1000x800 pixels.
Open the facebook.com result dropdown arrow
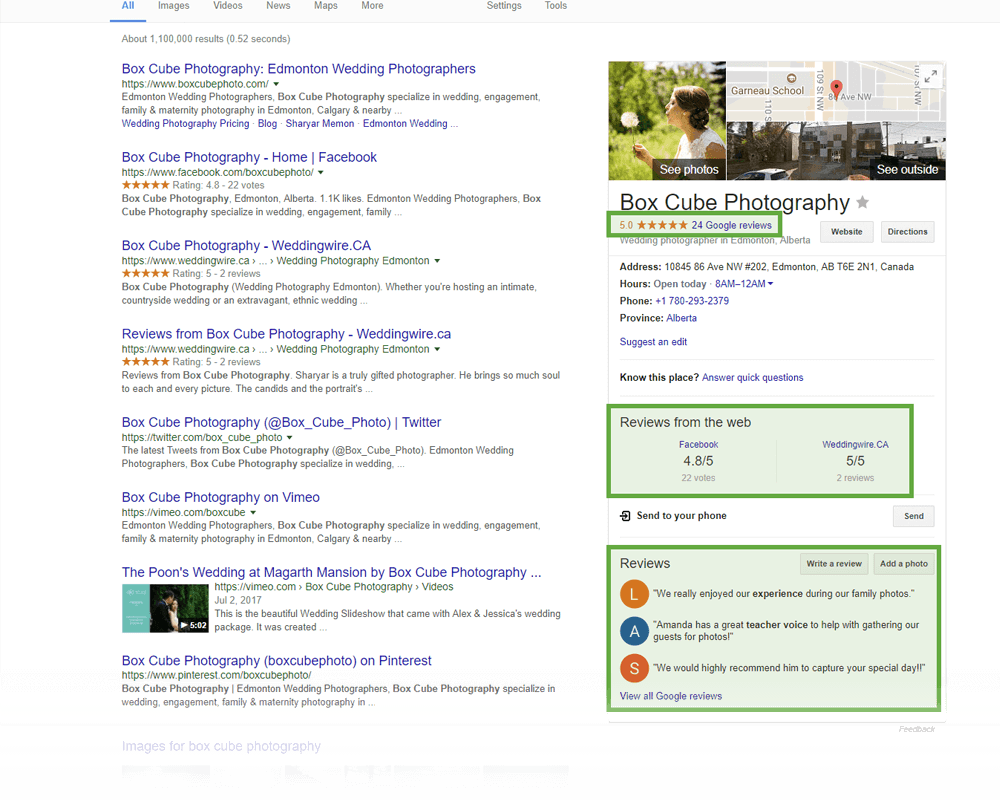pos(321,172)
